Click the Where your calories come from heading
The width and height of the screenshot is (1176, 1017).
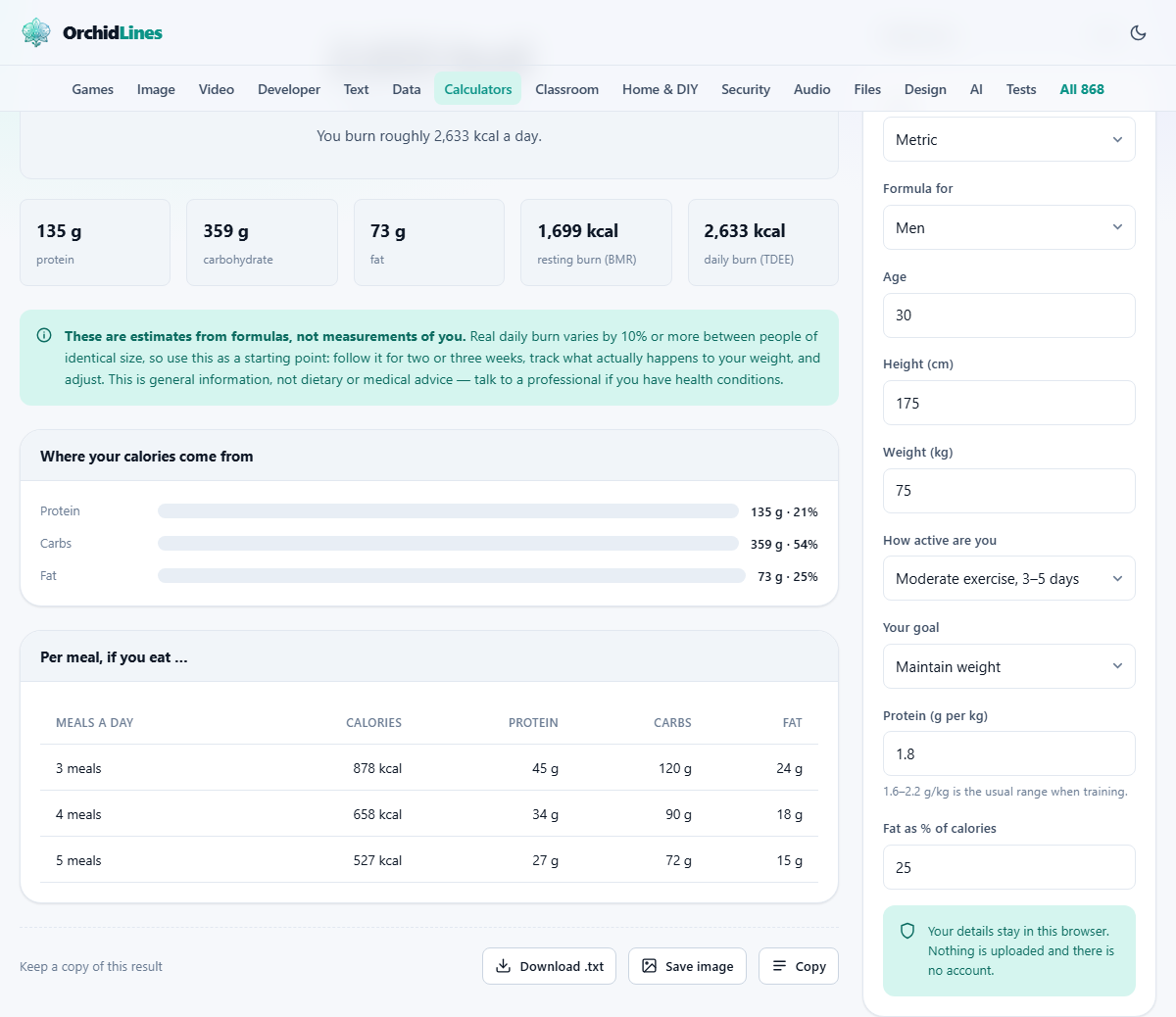(147, 456)
